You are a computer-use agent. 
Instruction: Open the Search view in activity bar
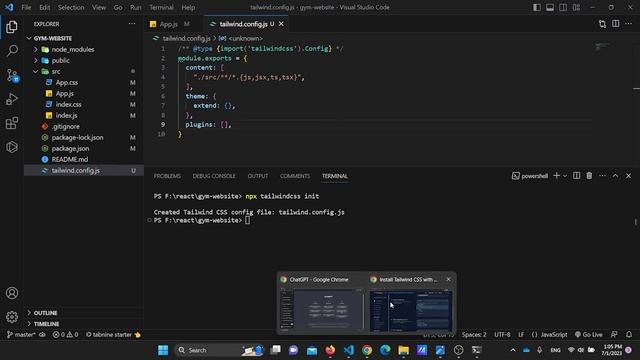12,51
